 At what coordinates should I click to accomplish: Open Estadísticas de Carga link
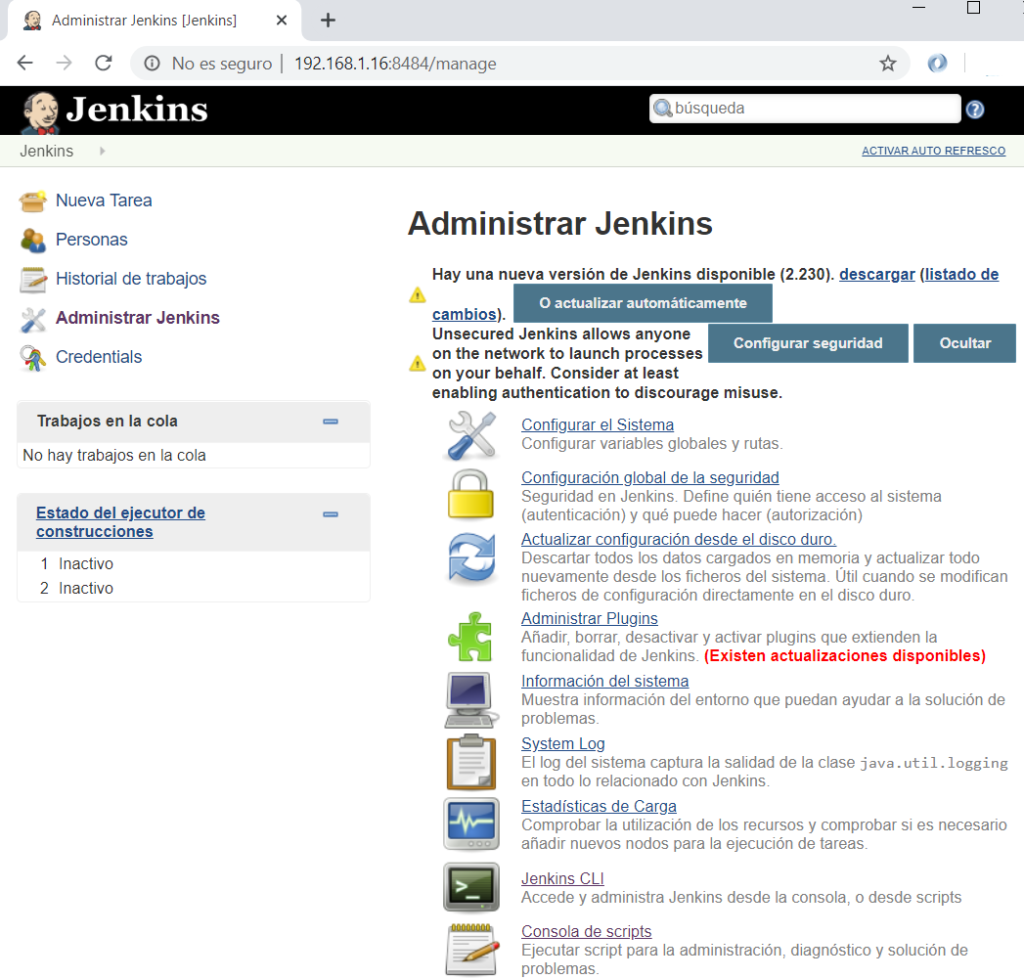pos(598,807)
